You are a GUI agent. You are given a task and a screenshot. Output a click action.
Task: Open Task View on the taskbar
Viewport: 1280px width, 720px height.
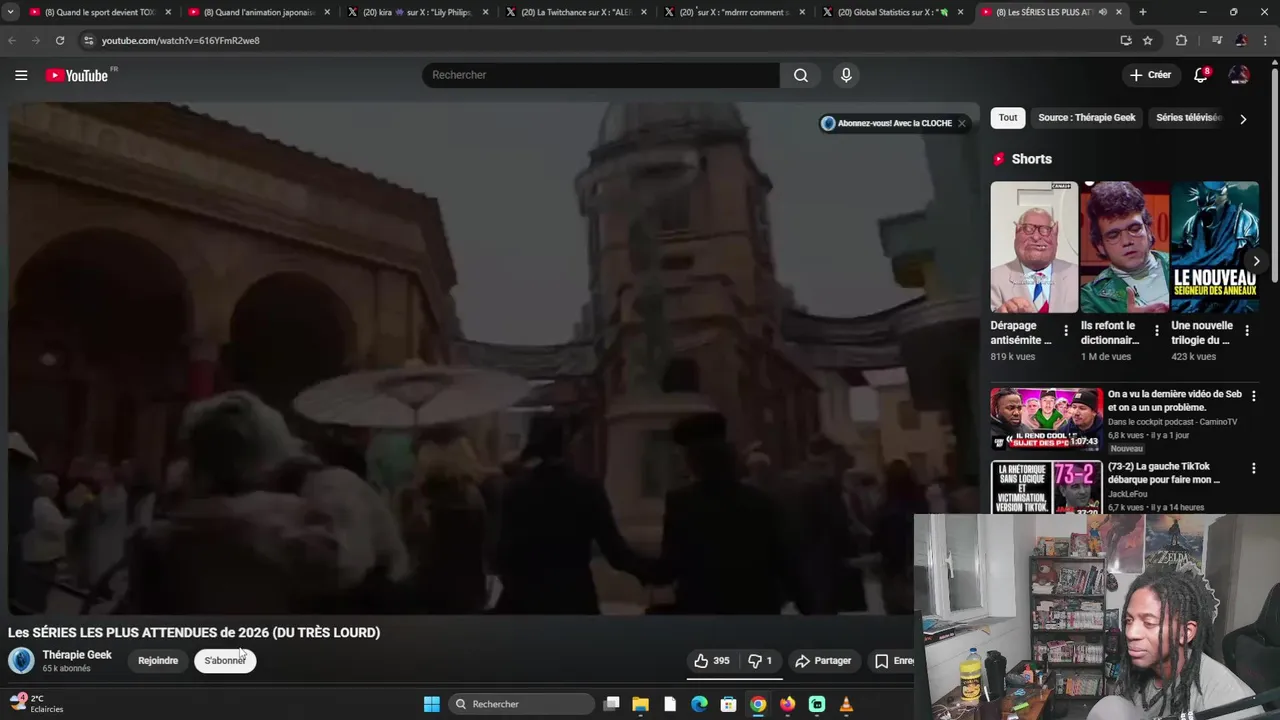point(612,704)
